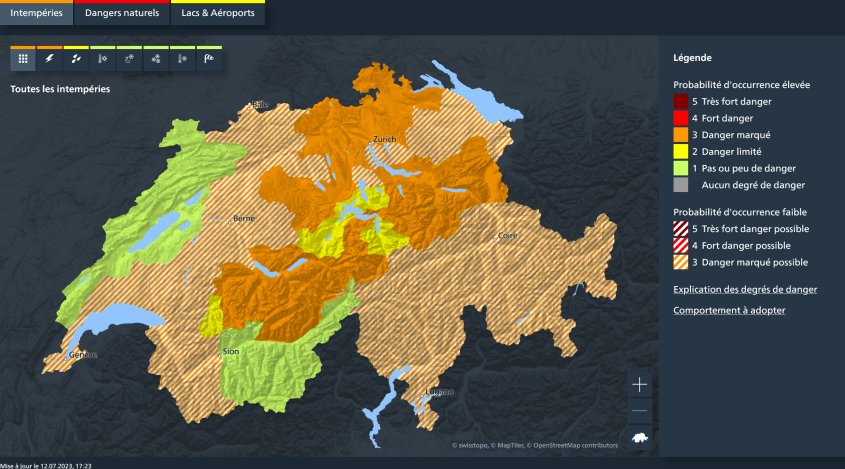This screenshot has height=469, width=845.
Task: Open Comportement à adopter link
Action: point(729,310)
